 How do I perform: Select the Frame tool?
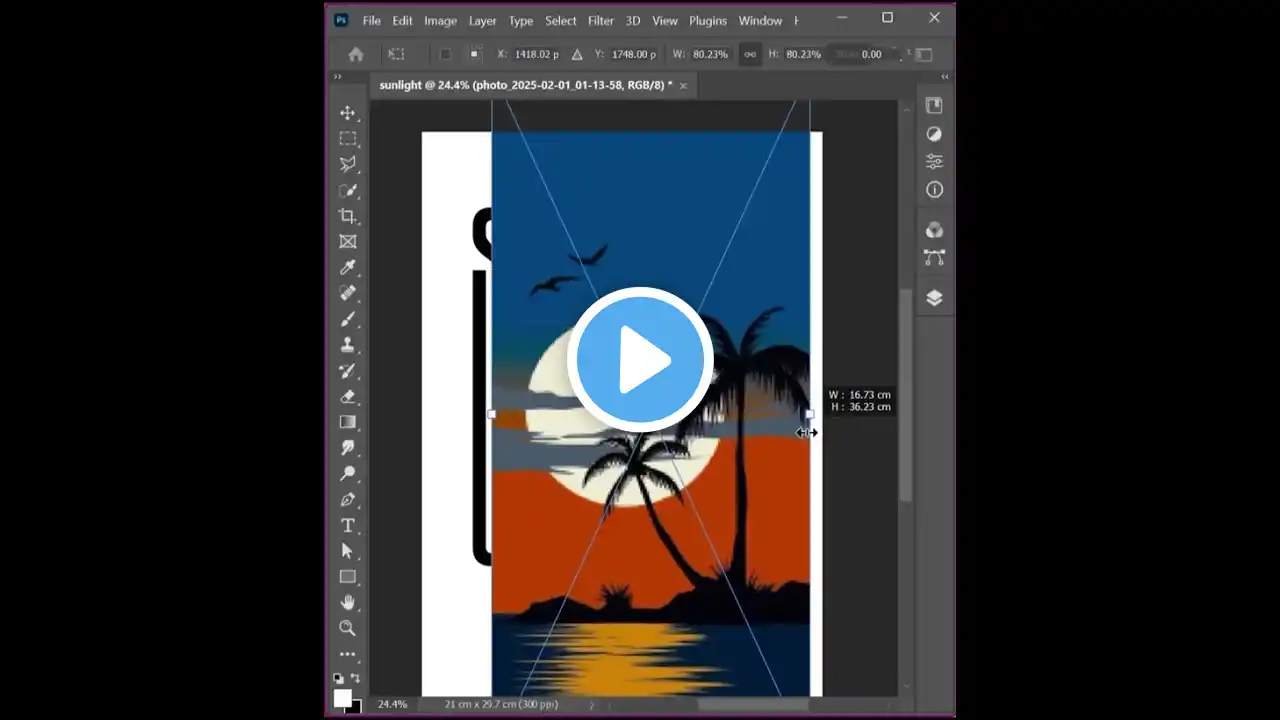(347, 241)
